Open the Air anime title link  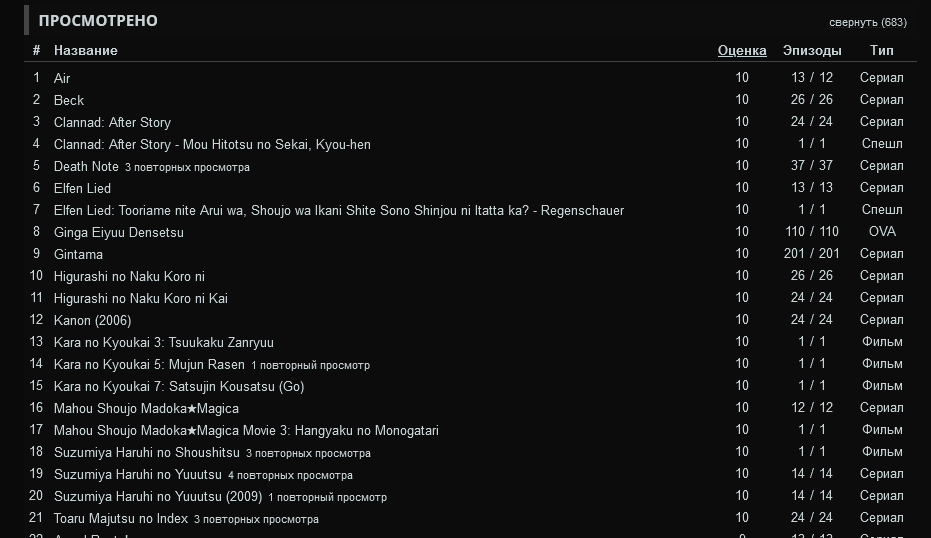pyautogui.click(x=62, y=78)
